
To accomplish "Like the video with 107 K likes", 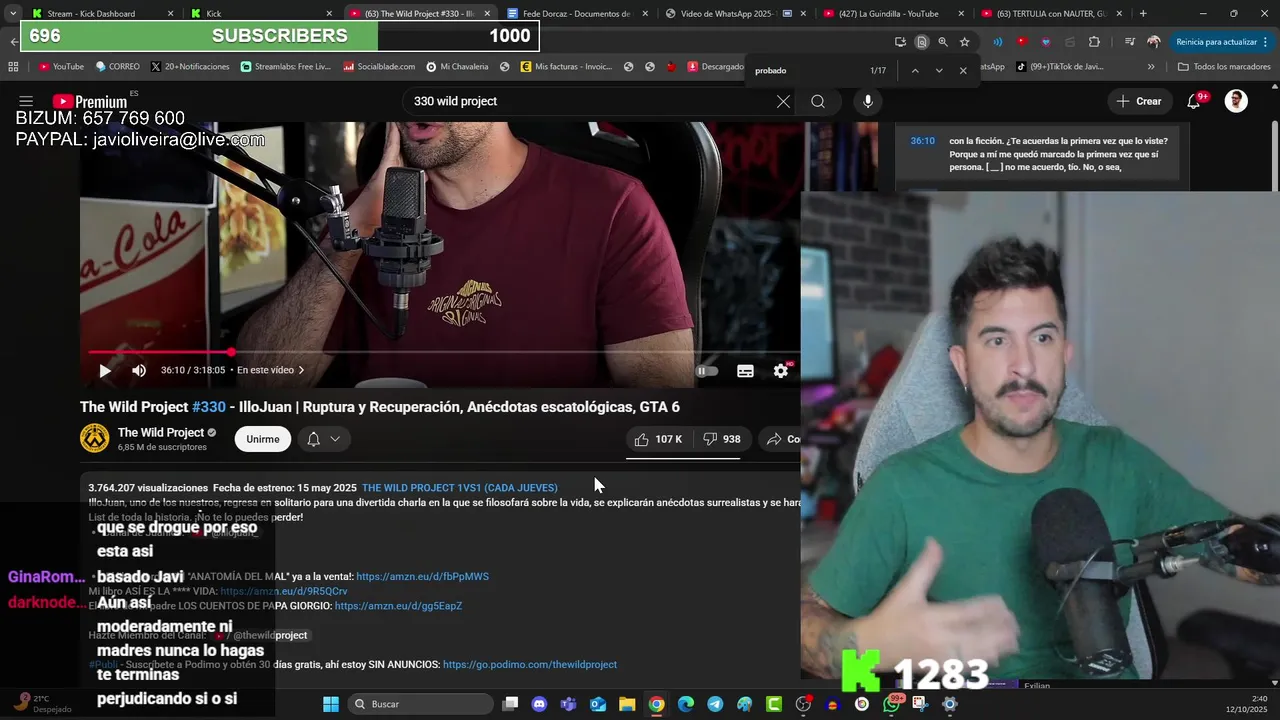I will 658,439.
